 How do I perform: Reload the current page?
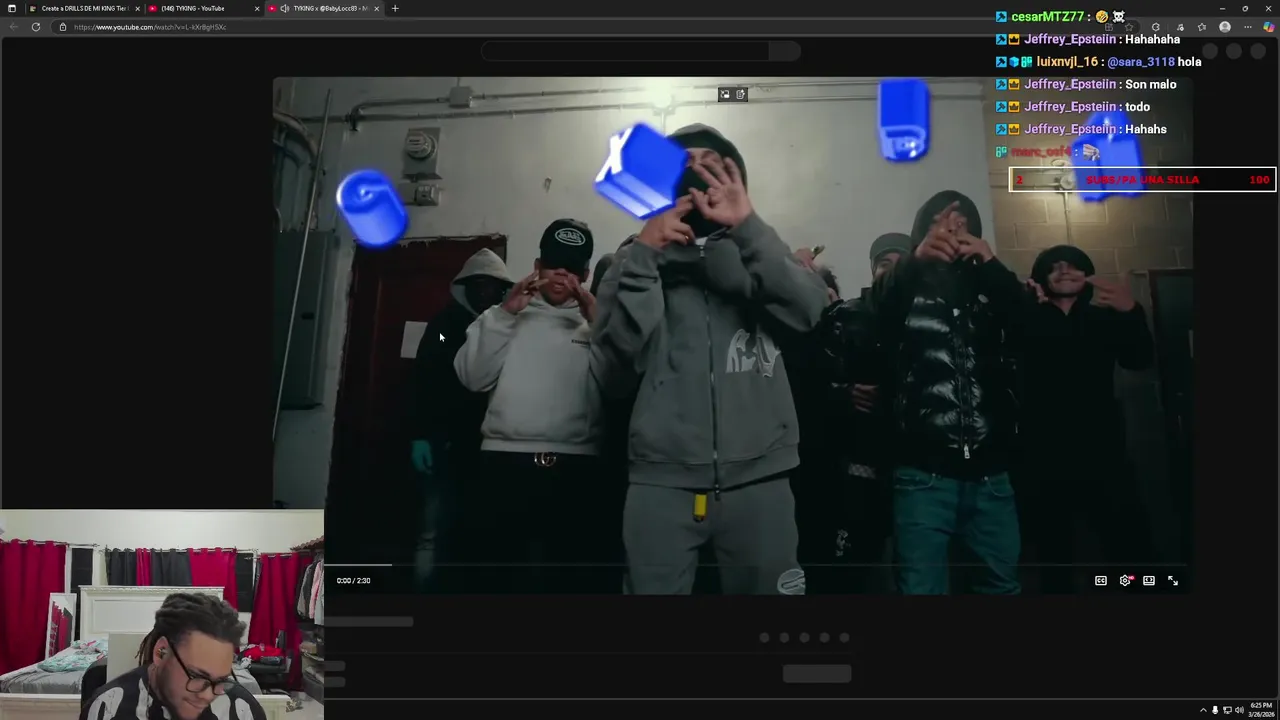tap(36, 27)
